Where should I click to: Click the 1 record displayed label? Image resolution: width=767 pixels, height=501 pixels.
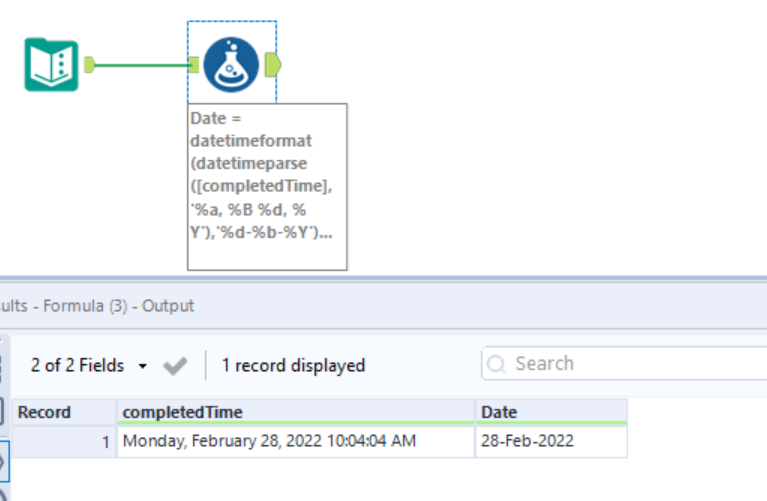(x=293, y=366)
